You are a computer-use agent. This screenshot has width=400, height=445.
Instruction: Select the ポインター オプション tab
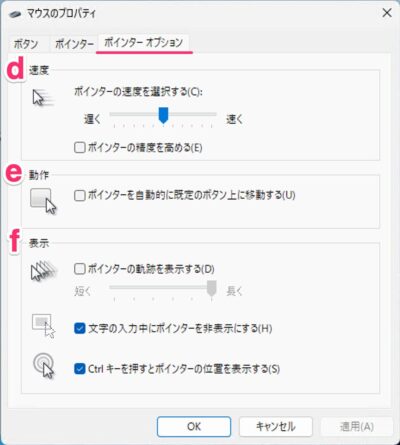coord(144,43)
